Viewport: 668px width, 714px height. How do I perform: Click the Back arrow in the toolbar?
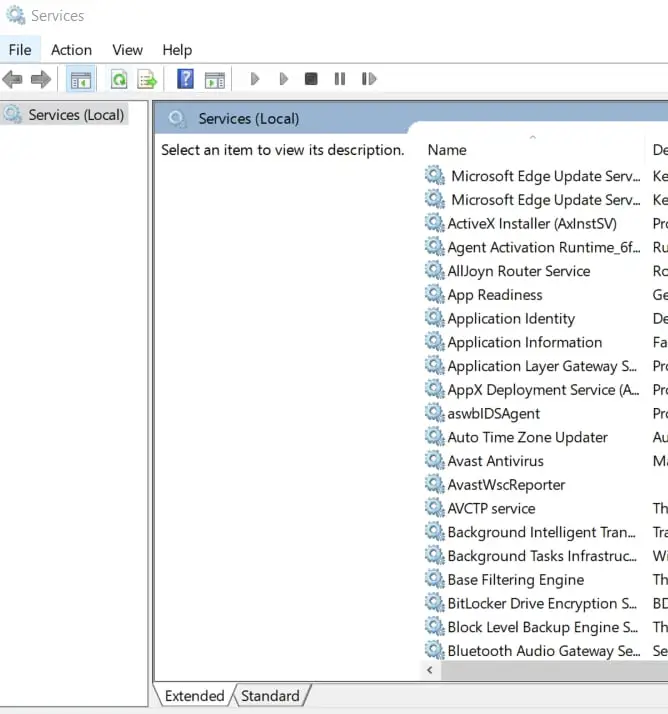12,80
